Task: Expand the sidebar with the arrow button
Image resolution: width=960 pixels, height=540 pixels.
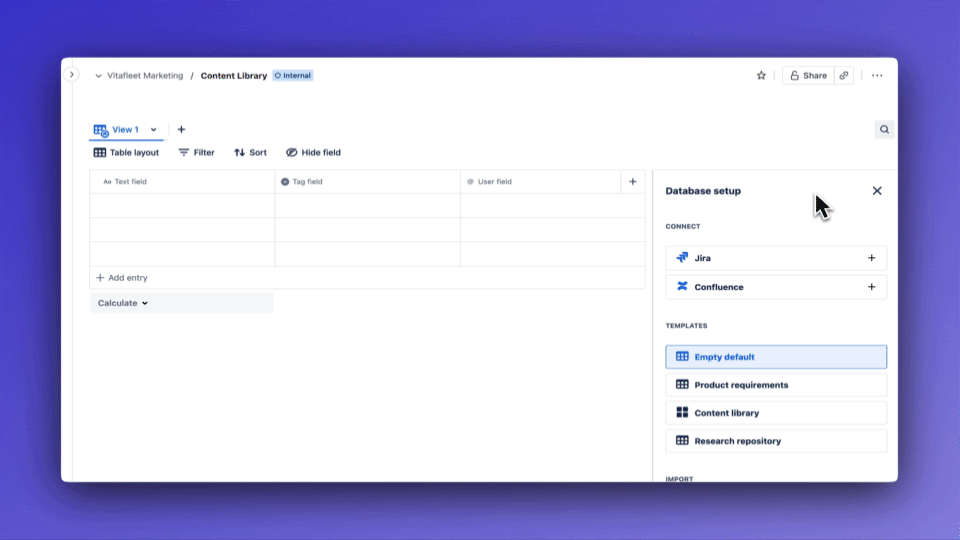Action: 72,75
